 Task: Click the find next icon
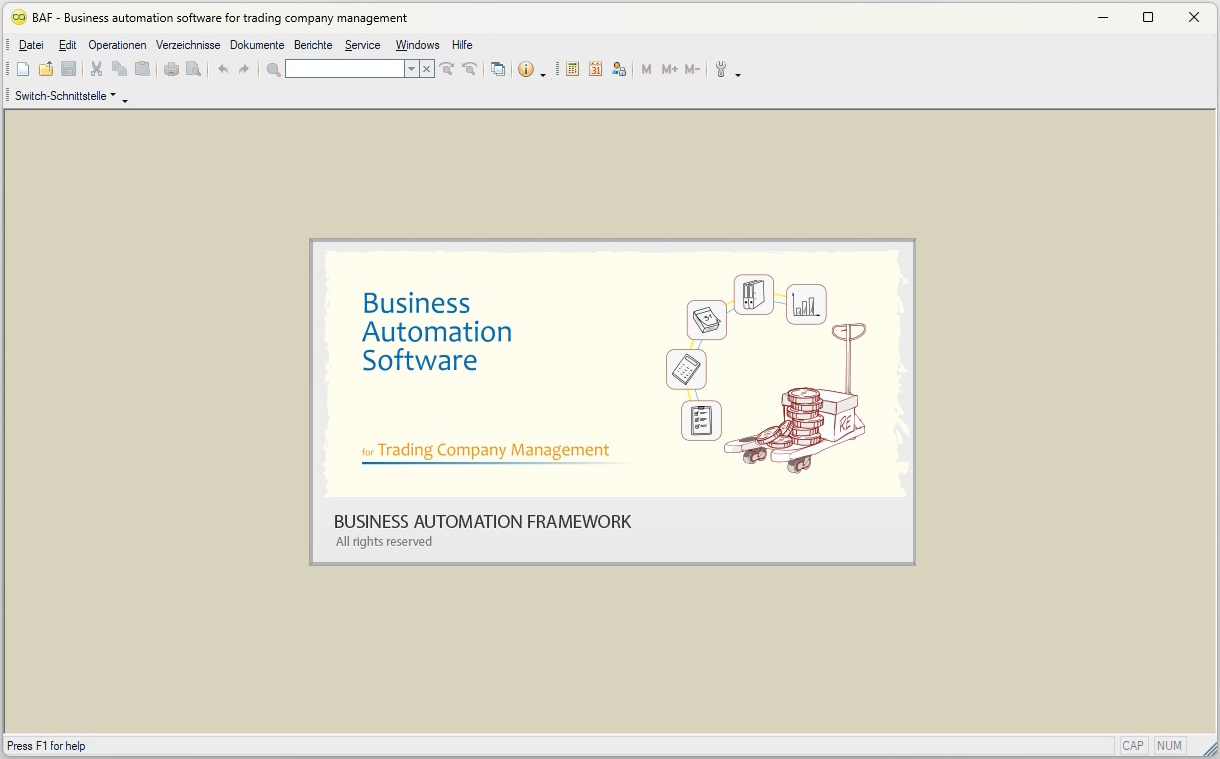coord(447,69)
